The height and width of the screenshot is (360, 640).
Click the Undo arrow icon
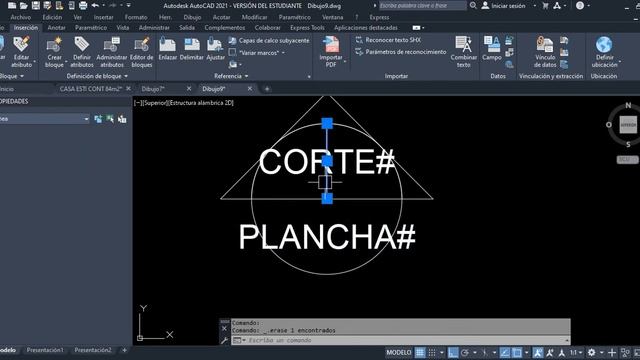[95, 6]
